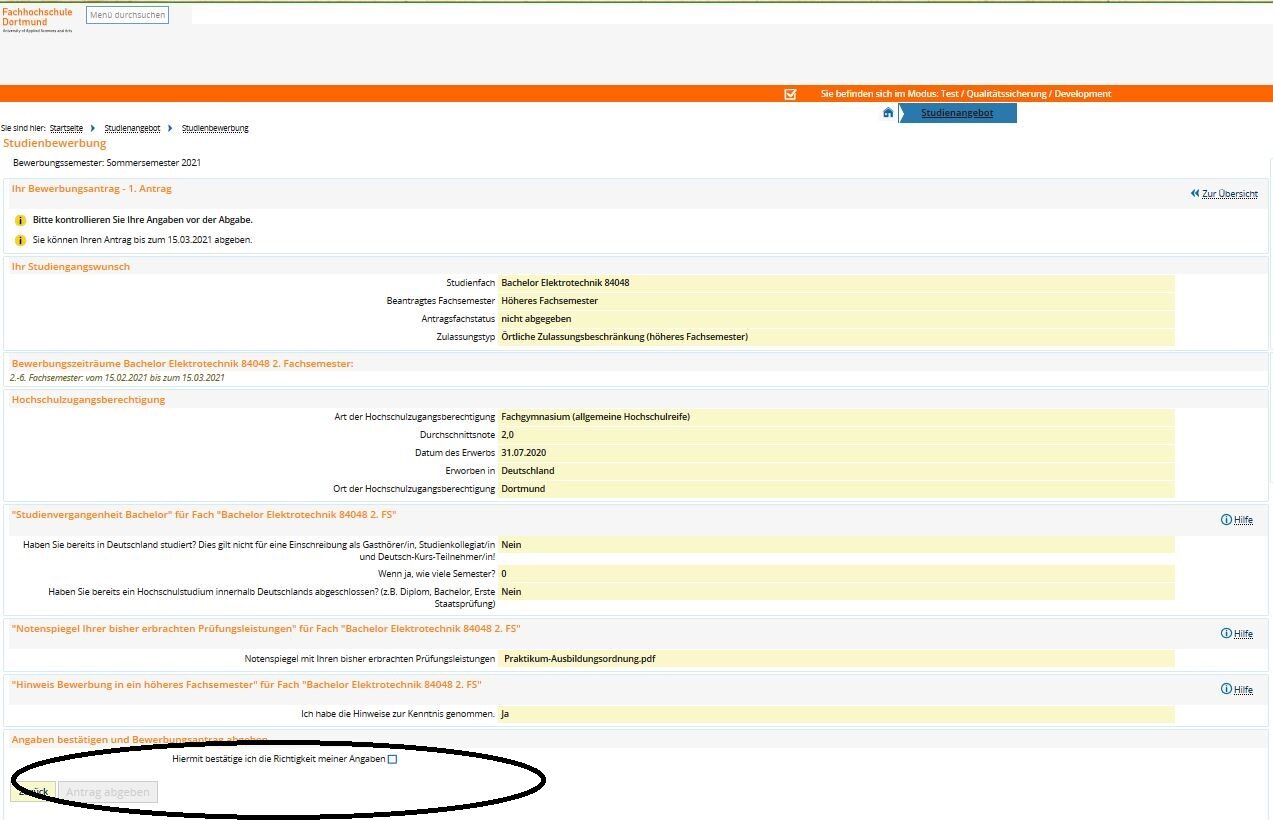The image size is (1273, 820).
Task: Click the checkmark icon in orange mode bar
Action: click(790, 94)
